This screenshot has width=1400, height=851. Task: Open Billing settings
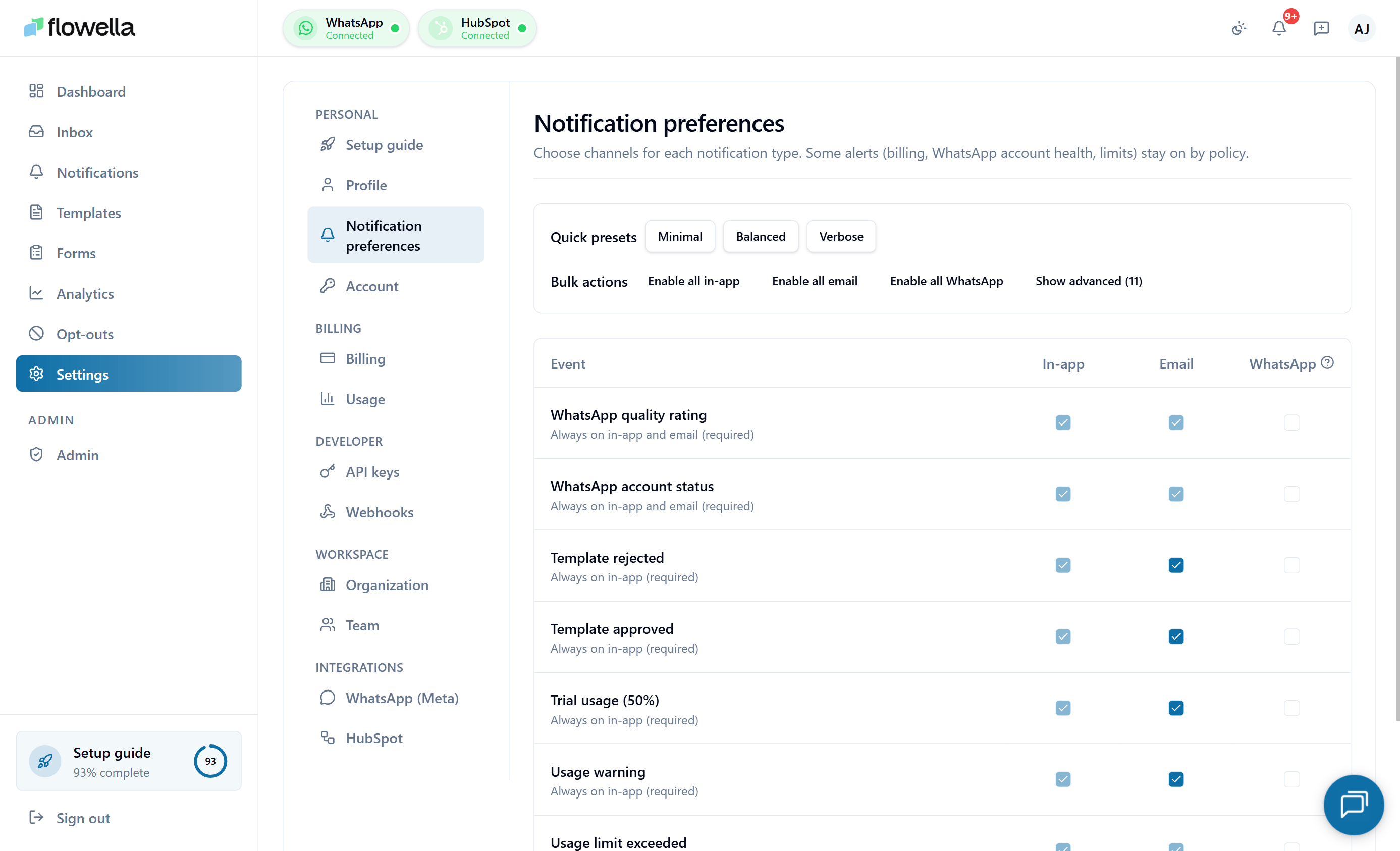pyautogui.click(x=396, y=358)
